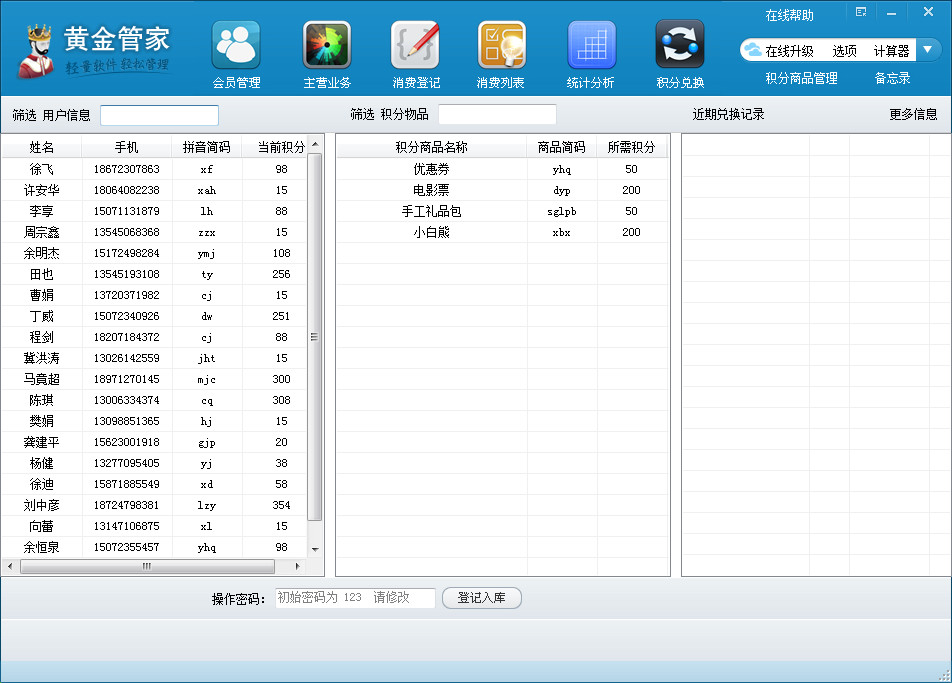The width and height of the screenshot is (952, 683).
Task: Select member row 马竟超
Action: point(154,379)
